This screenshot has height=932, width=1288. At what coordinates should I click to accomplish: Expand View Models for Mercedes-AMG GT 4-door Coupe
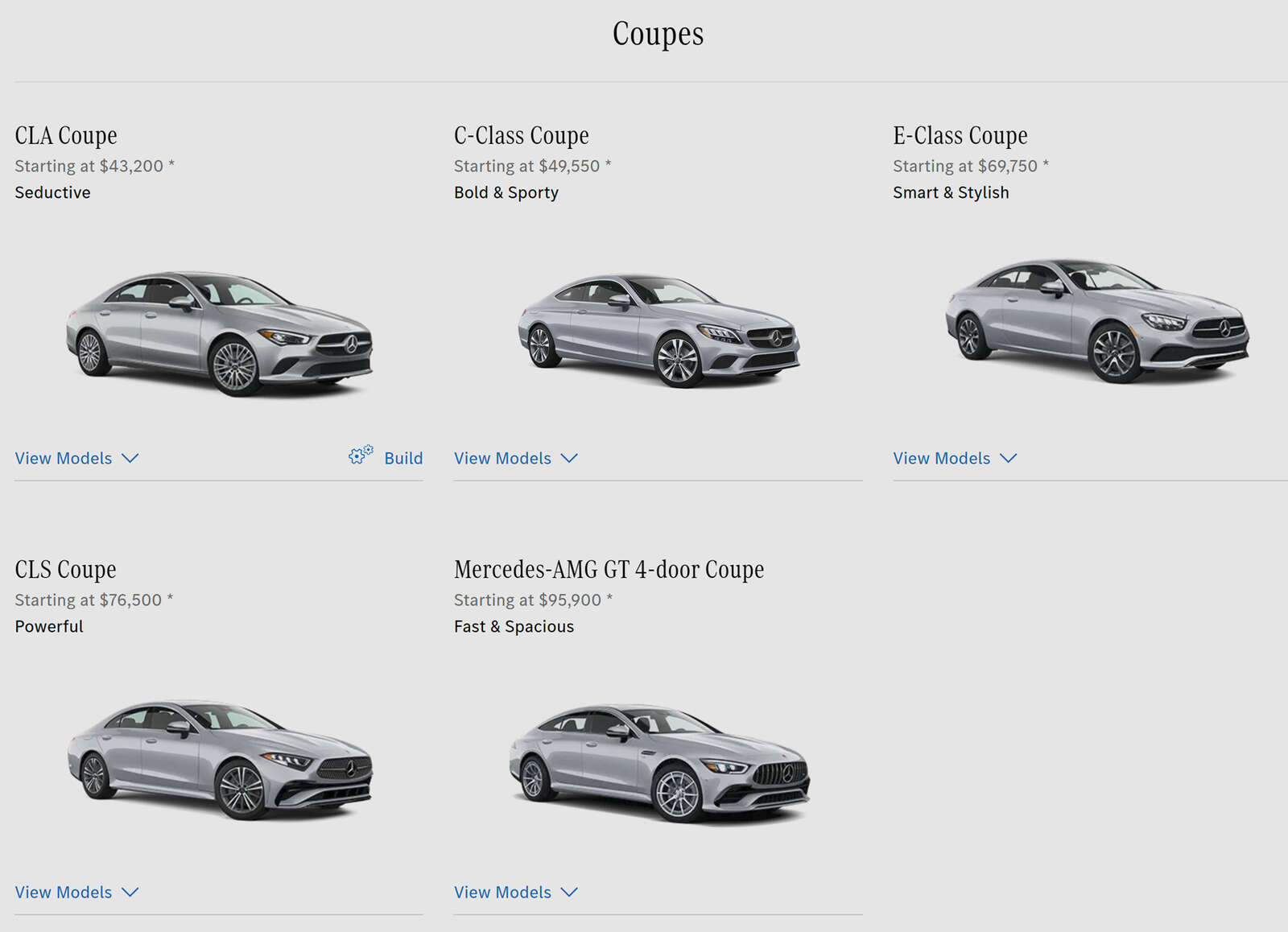click(x=516, y=892)
